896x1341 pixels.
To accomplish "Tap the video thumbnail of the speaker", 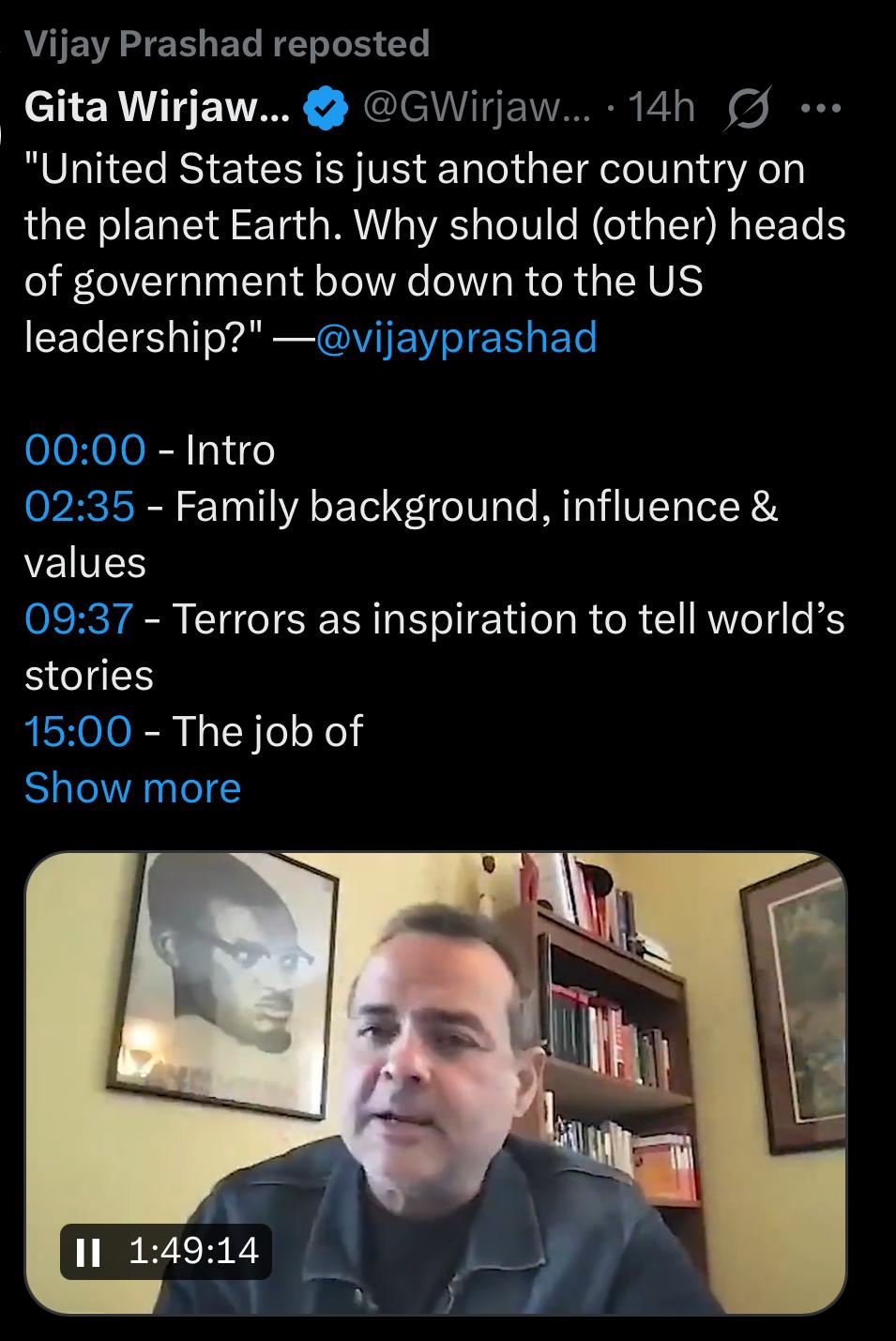I will click(x=436, y=1083).
